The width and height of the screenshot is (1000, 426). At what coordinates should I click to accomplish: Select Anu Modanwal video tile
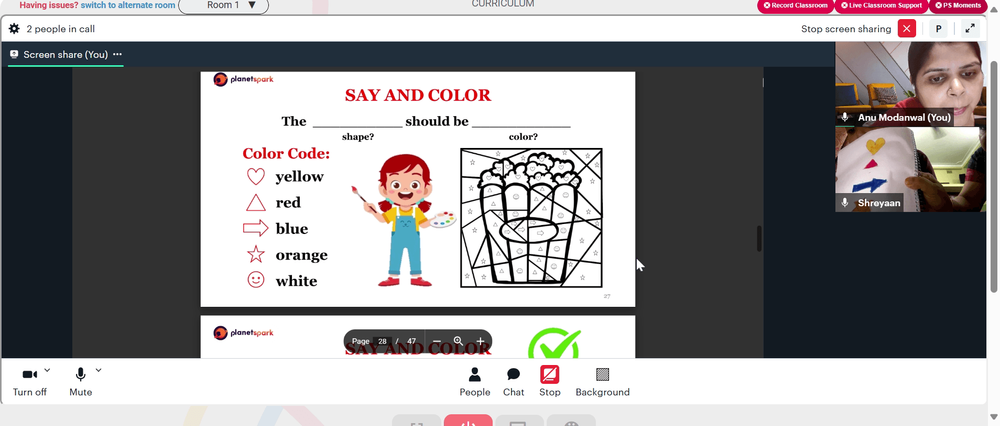pos(911,84)
